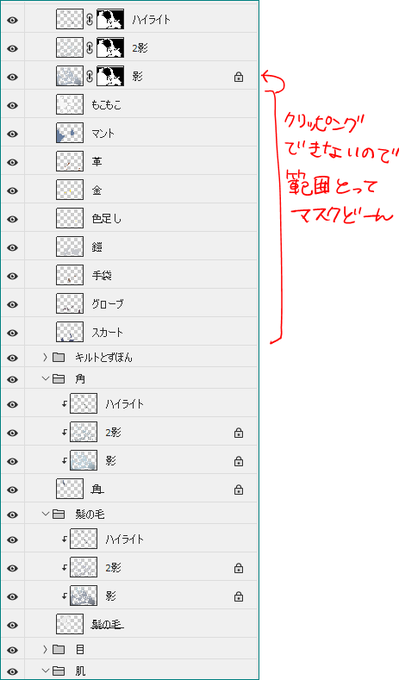Hide the 革 layer with eye icon

[13, 162]
